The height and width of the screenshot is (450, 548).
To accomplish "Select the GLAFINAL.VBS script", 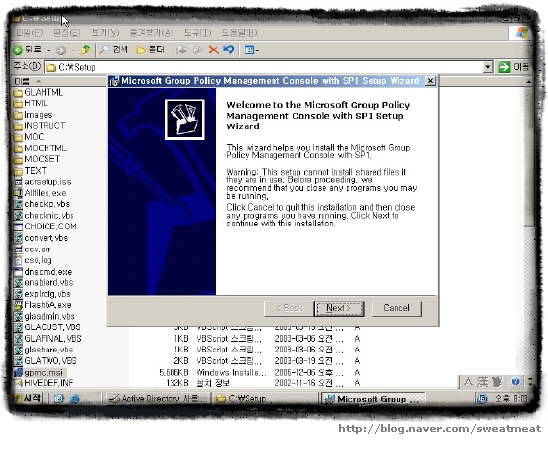I will tap(48, 339).
